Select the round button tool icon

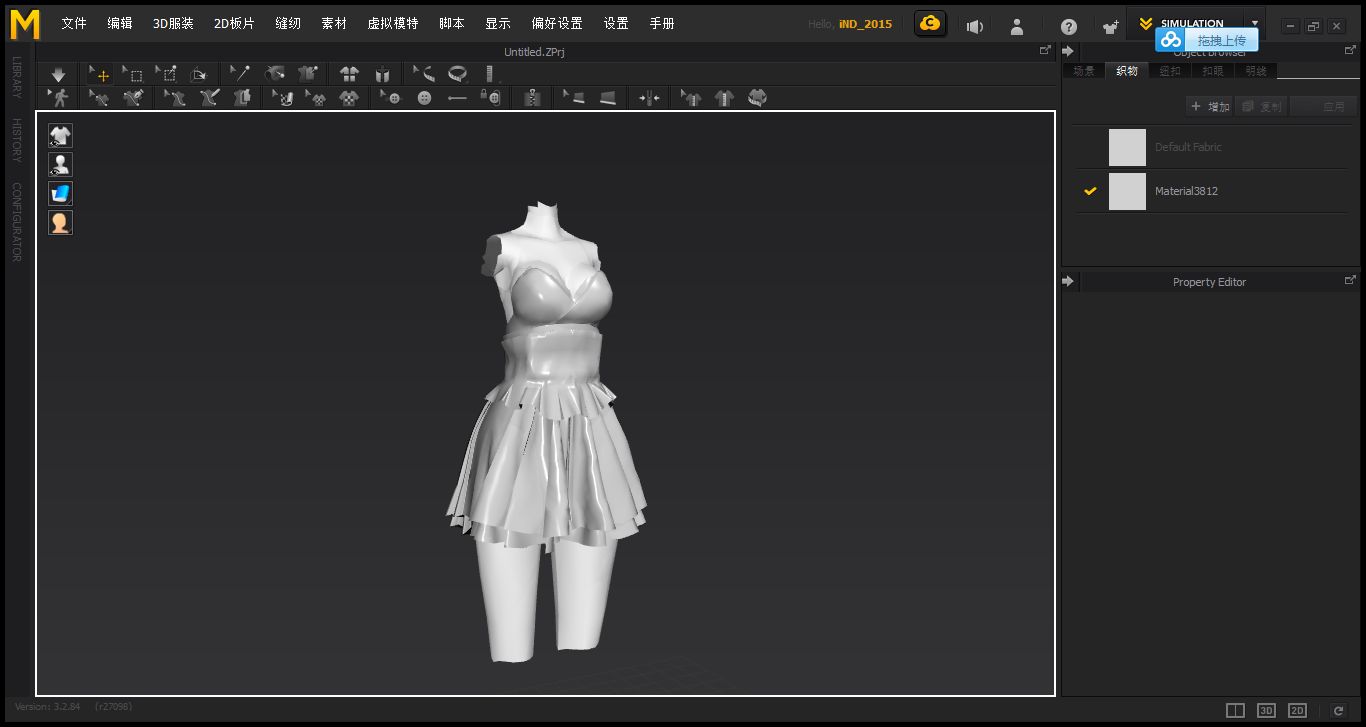pos(424,98)
